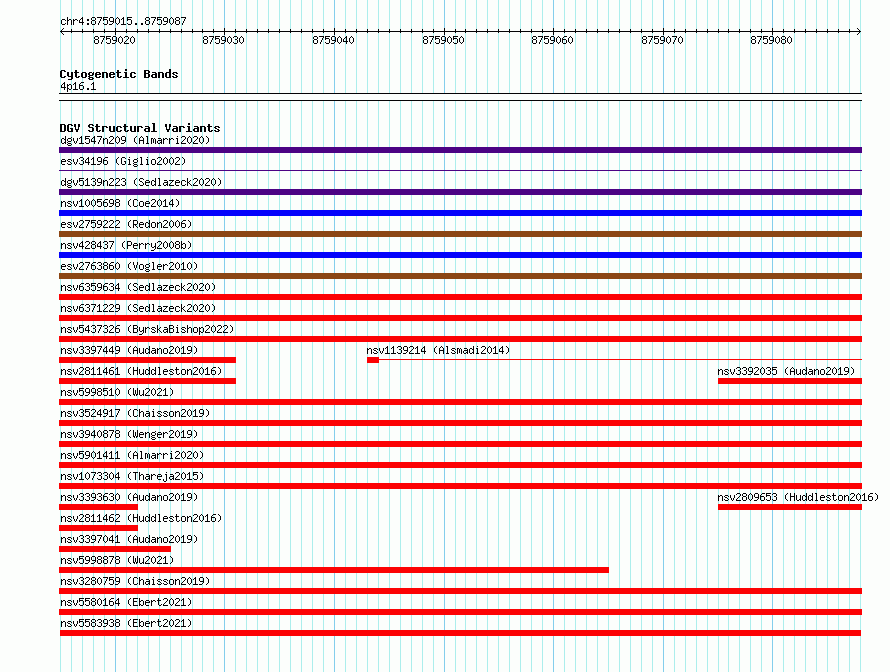Click ruler position 8759040
Screen dimensions: 890x672
(333, 40)
